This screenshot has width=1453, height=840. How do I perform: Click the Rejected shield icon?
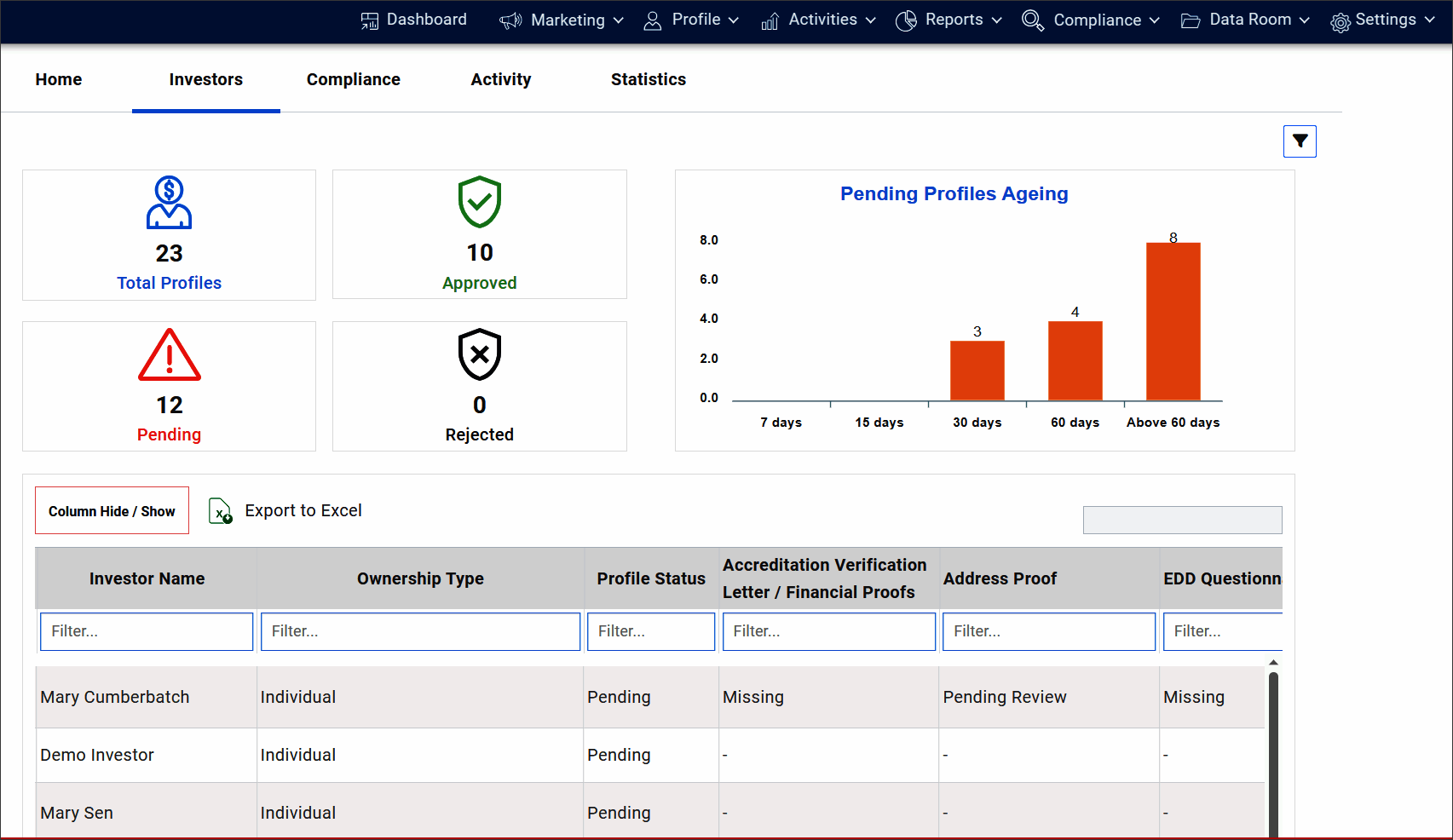[479, 354]
